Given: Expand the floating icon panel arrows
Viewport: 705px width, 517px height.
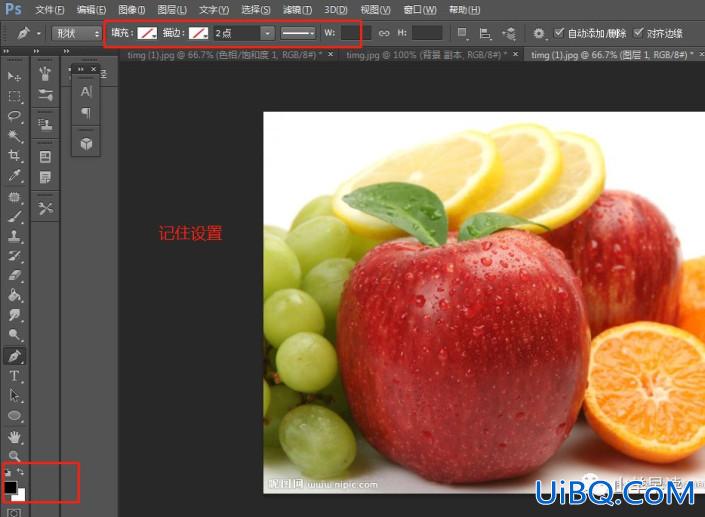Looking at the screenshot, I should (x=80, y=69).
